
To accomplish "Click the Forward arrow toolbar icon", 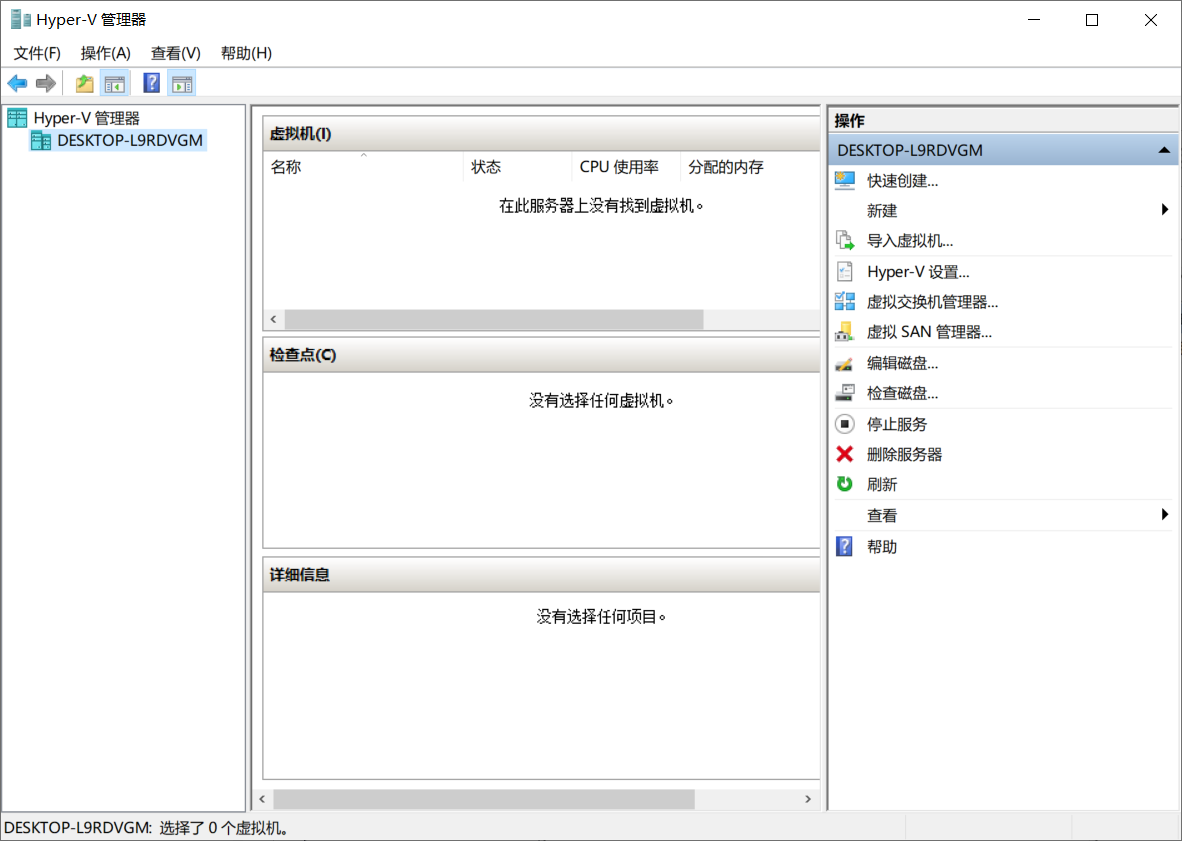I will point(46,84).
